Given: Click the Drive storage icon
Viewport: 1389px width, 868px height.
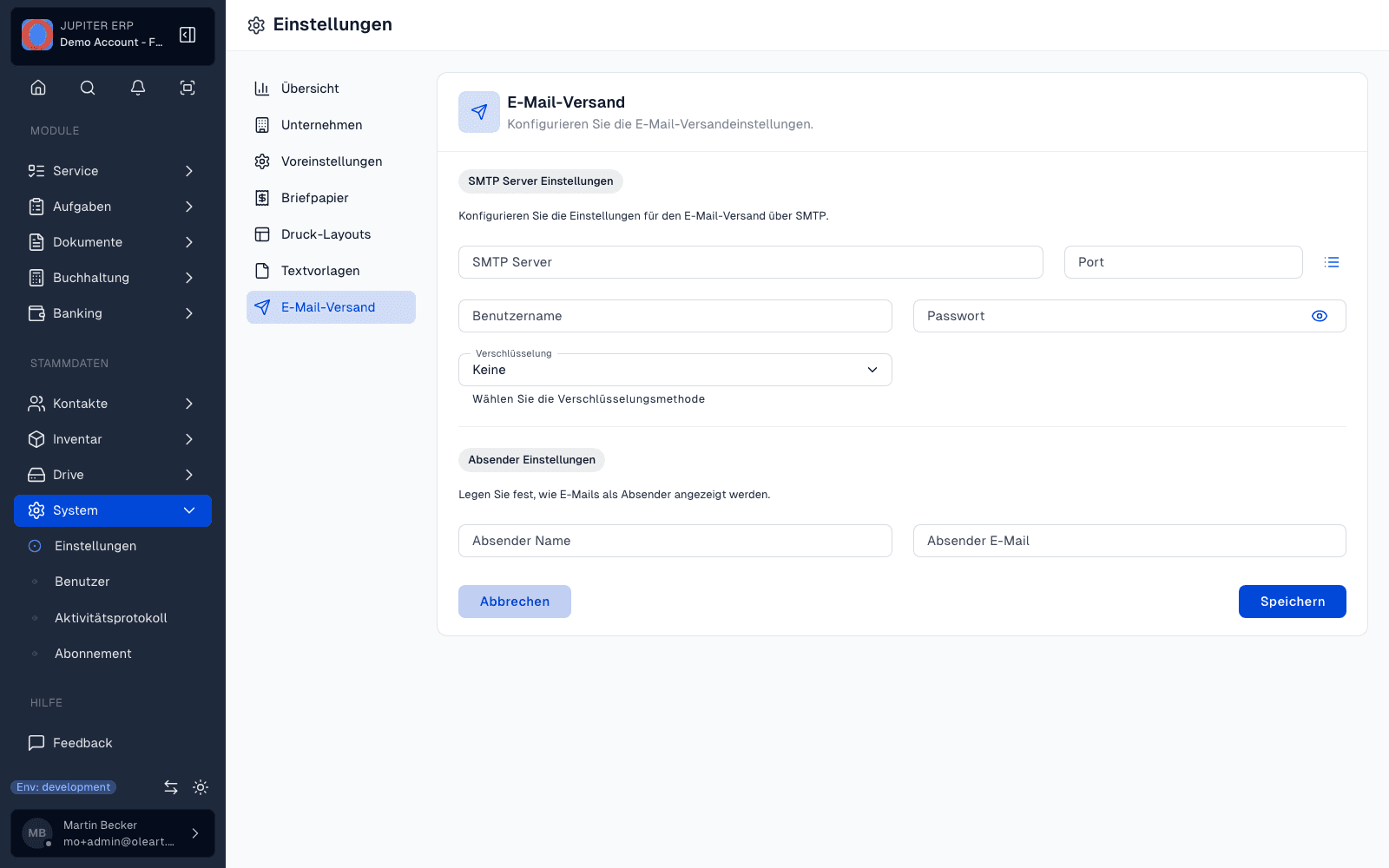Looking at the screenshot, I should (36, 475).
